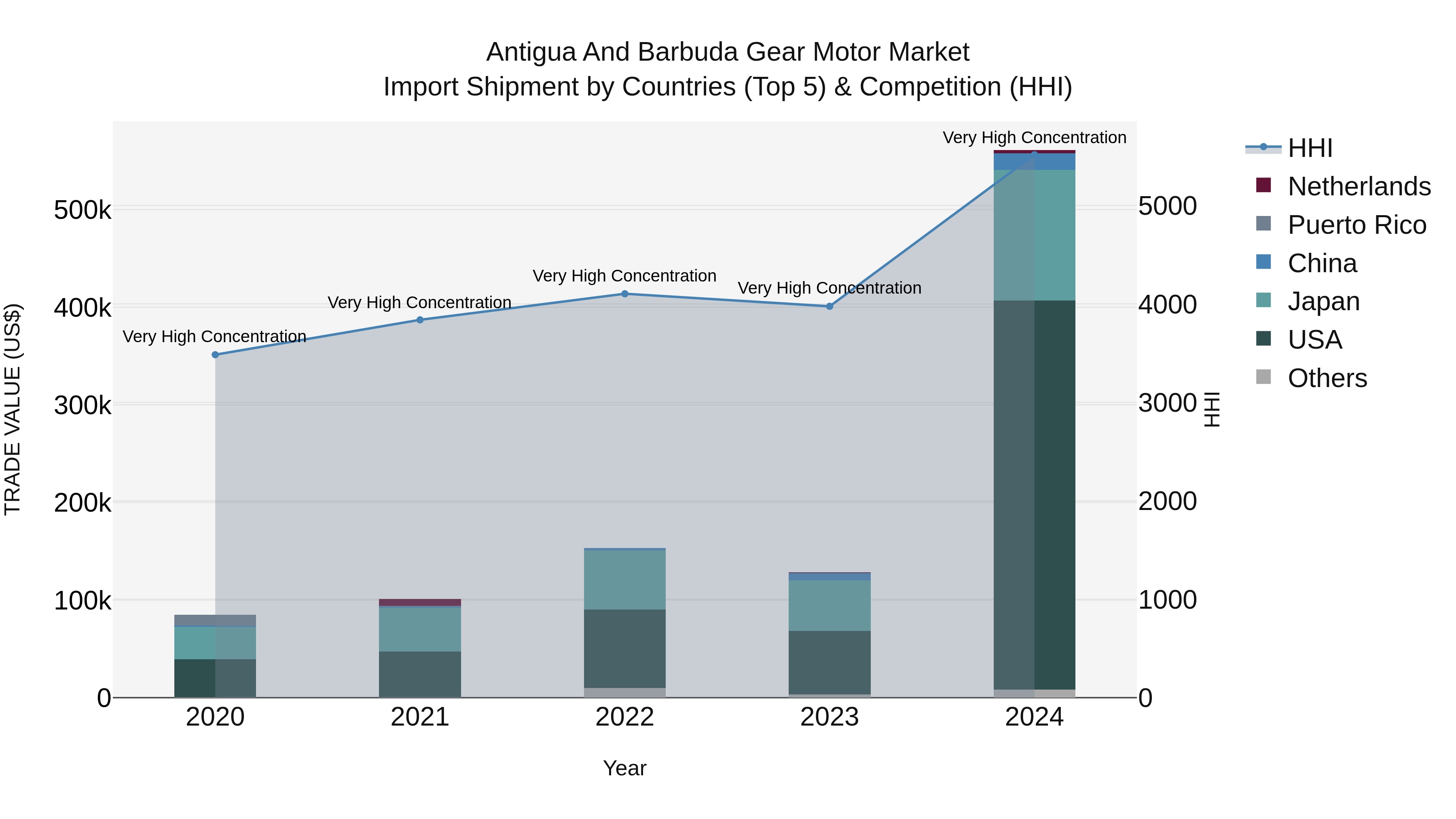The width and height of the screenshot is (1456, 819).
Task: Click the 1000 HHI axis tick label
Action: tap(1168, 600)
